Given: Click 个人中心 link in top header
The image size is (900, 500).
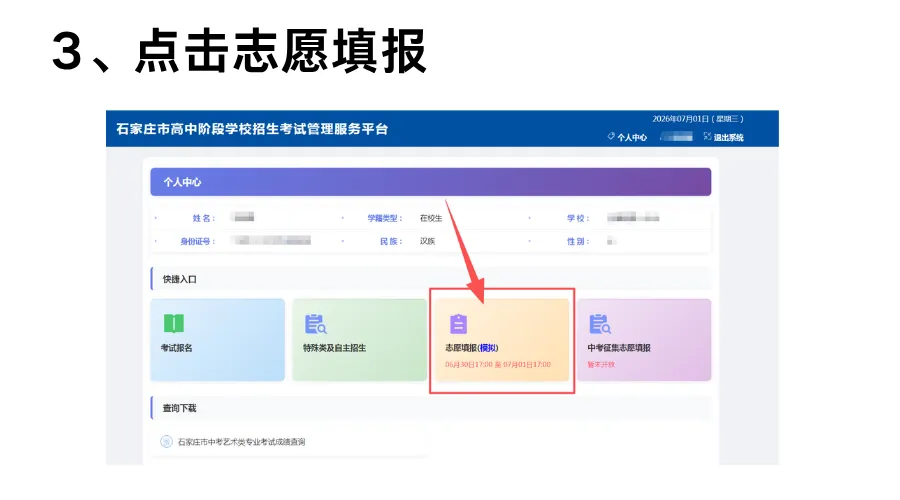Looking at the screenshot, I should point(632,138).
